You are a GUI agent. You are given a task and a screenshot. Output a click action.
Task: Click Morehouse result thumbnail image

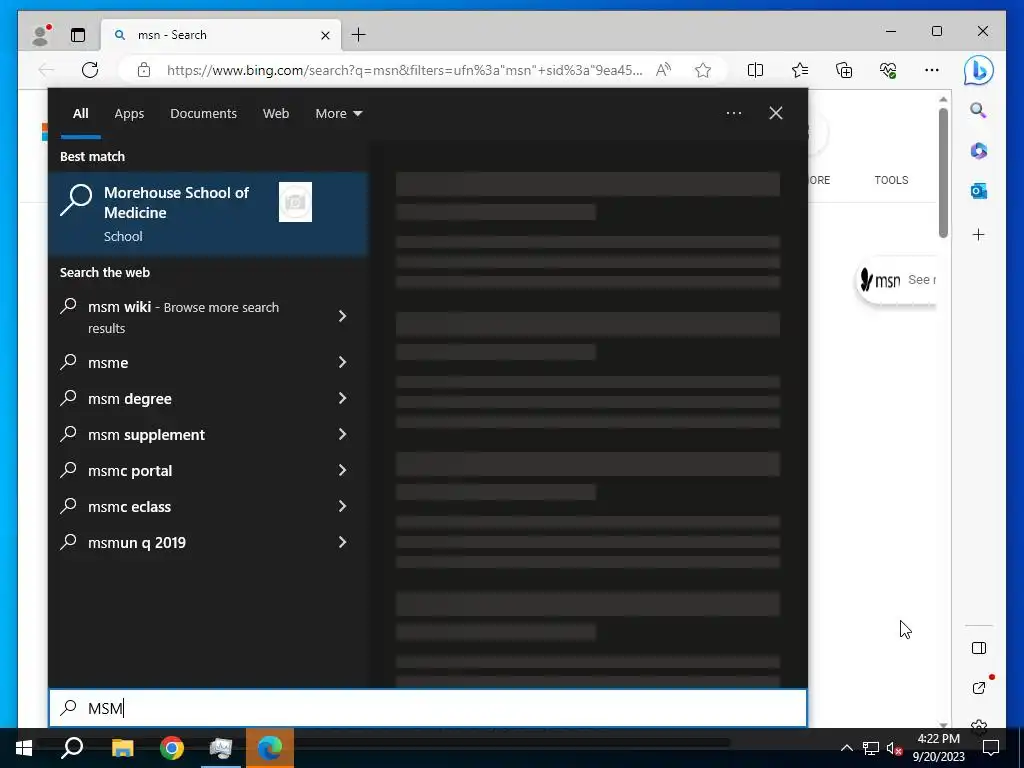tap(295, 202)
